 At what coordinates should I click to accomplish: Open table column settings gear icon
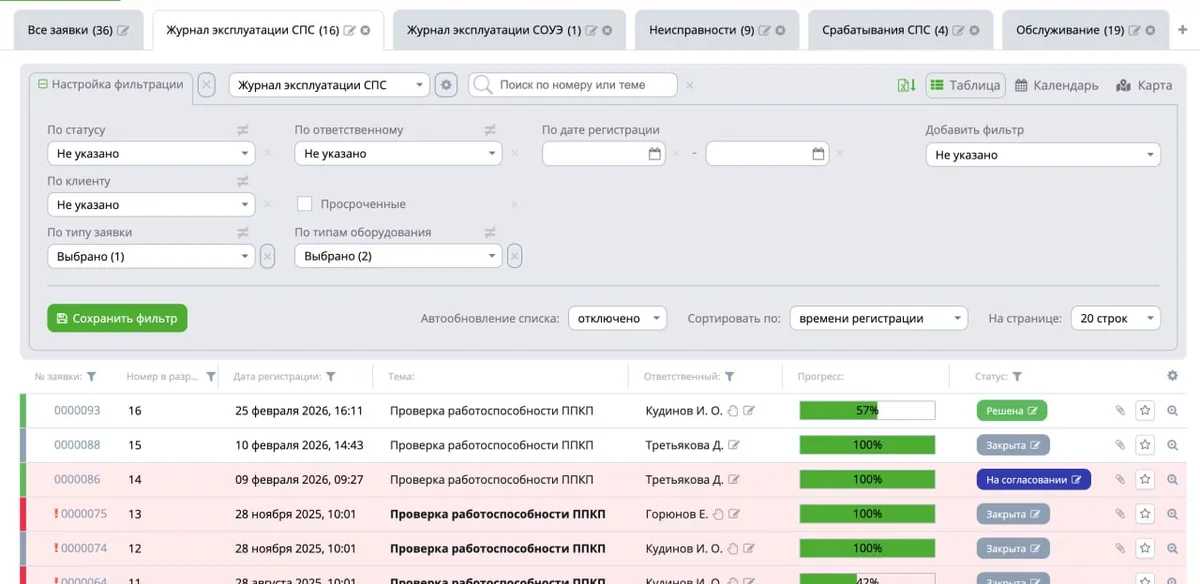point(1172,376)
